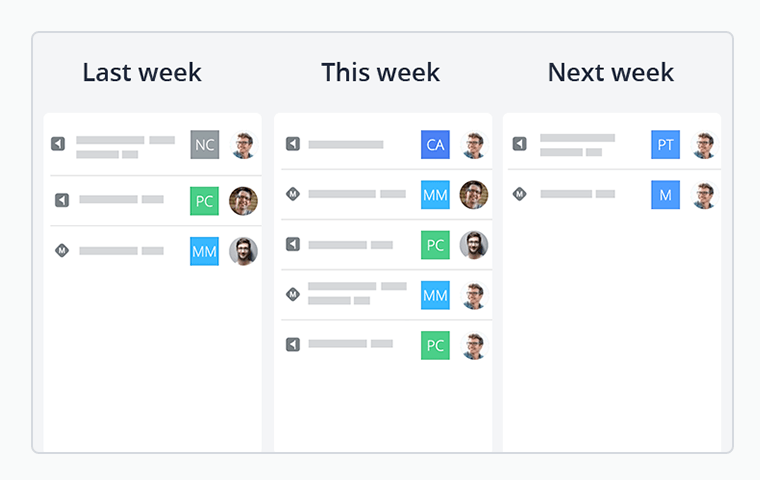
Task: Switch to the Next week column header
Action: point(611,73)
